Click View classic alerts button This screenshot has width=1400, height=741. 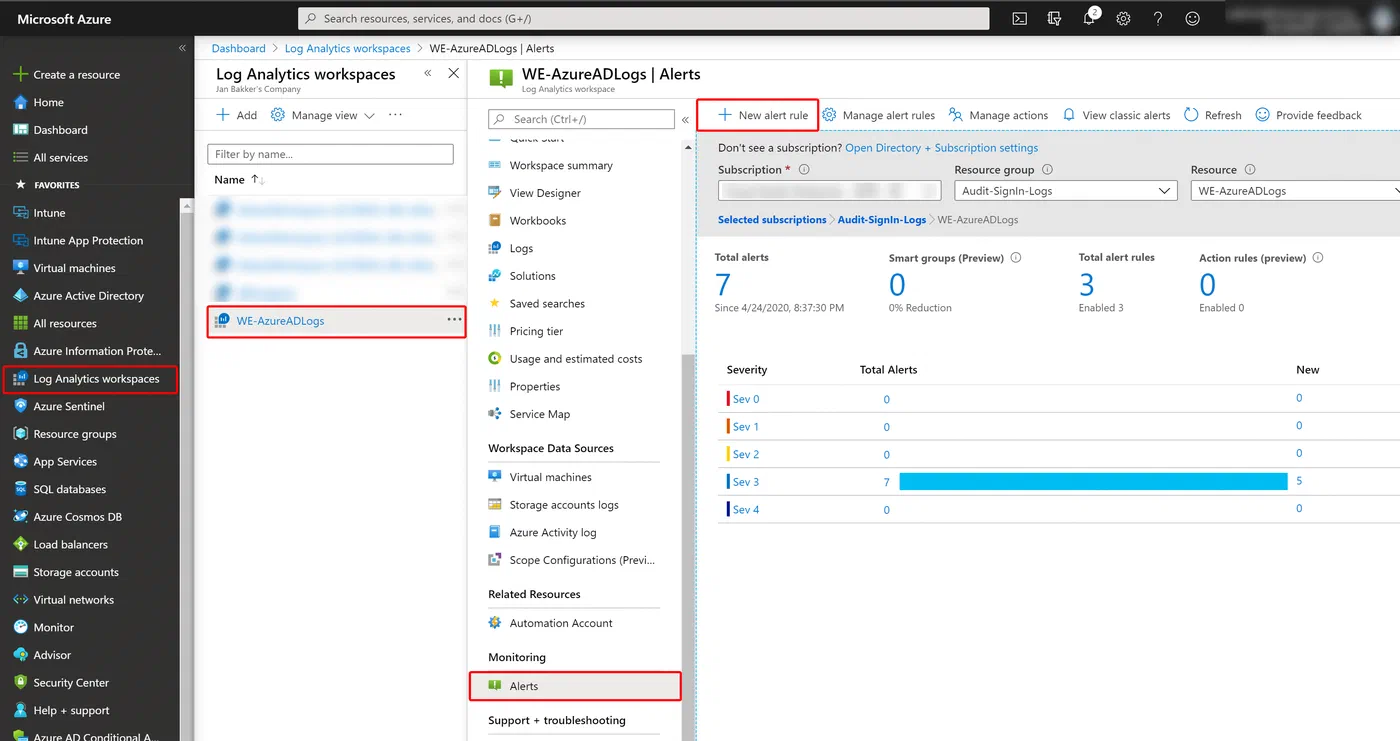click(1116, 115)
